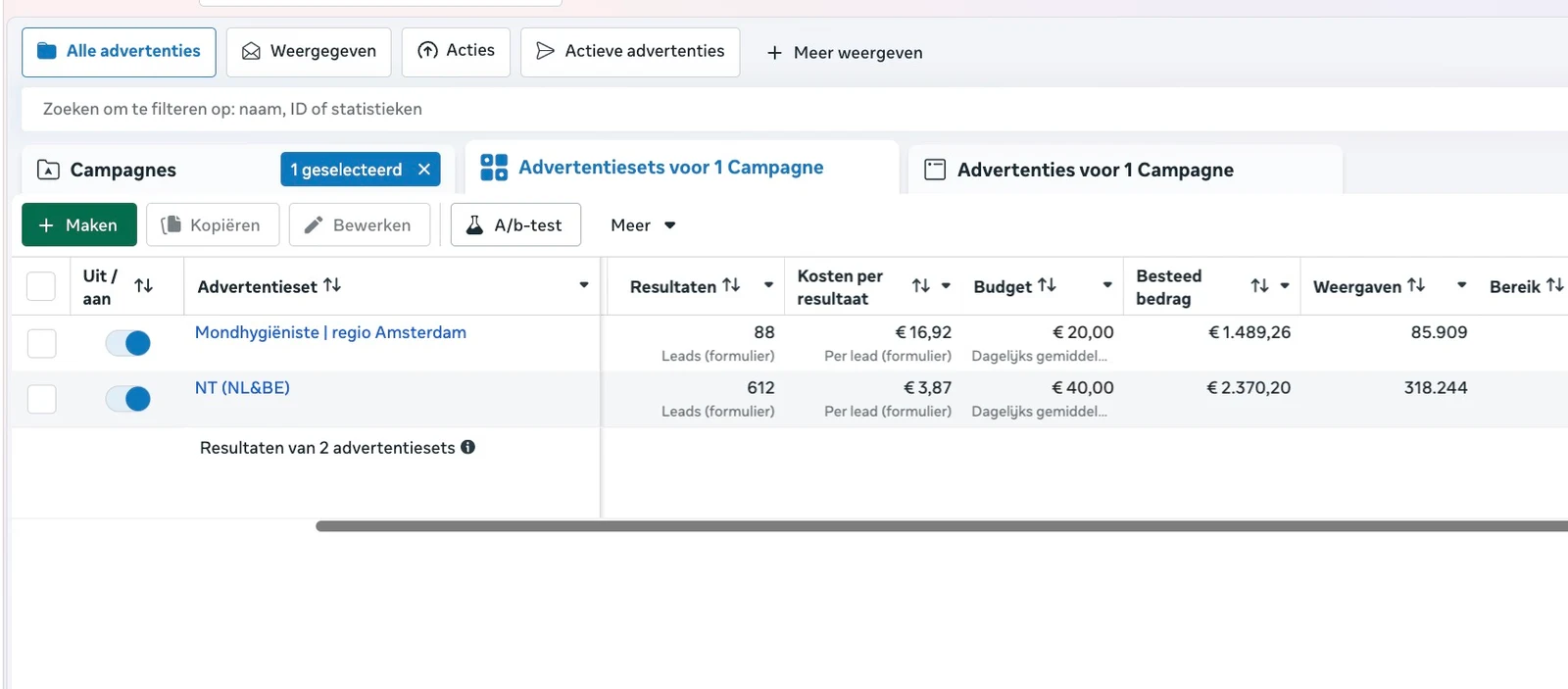Image resolution: width=1568 pixels, height=689 pixels.
Task: Click the search filter field
Action: point(795,109)
